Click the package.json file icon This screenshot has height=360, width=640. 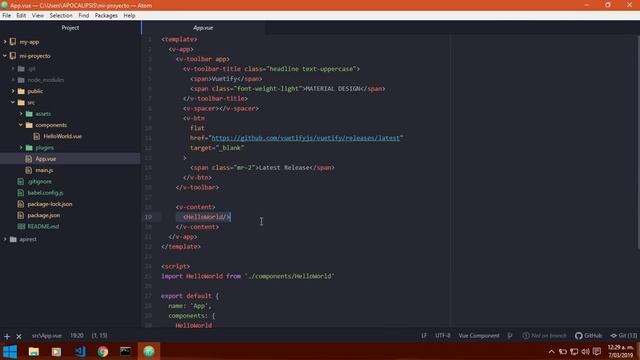coord(21,215)
